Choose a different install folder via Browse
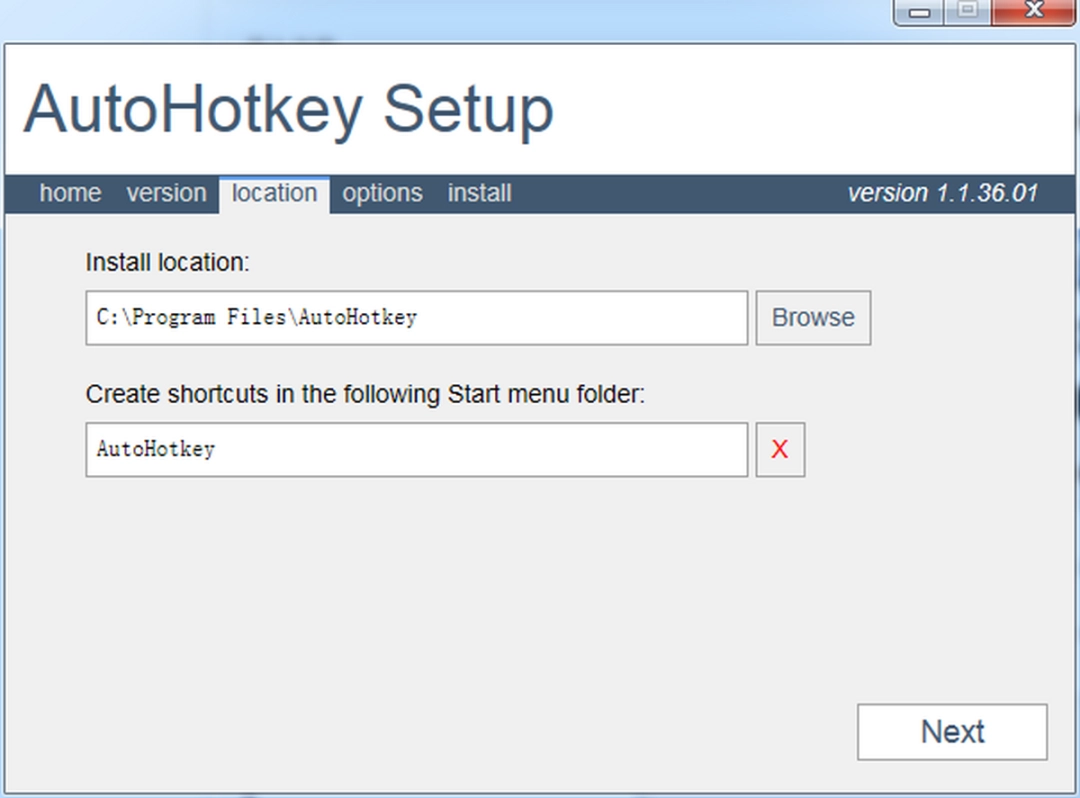The width and height of the screenshot is (1080, 798). tap(812, 317)
